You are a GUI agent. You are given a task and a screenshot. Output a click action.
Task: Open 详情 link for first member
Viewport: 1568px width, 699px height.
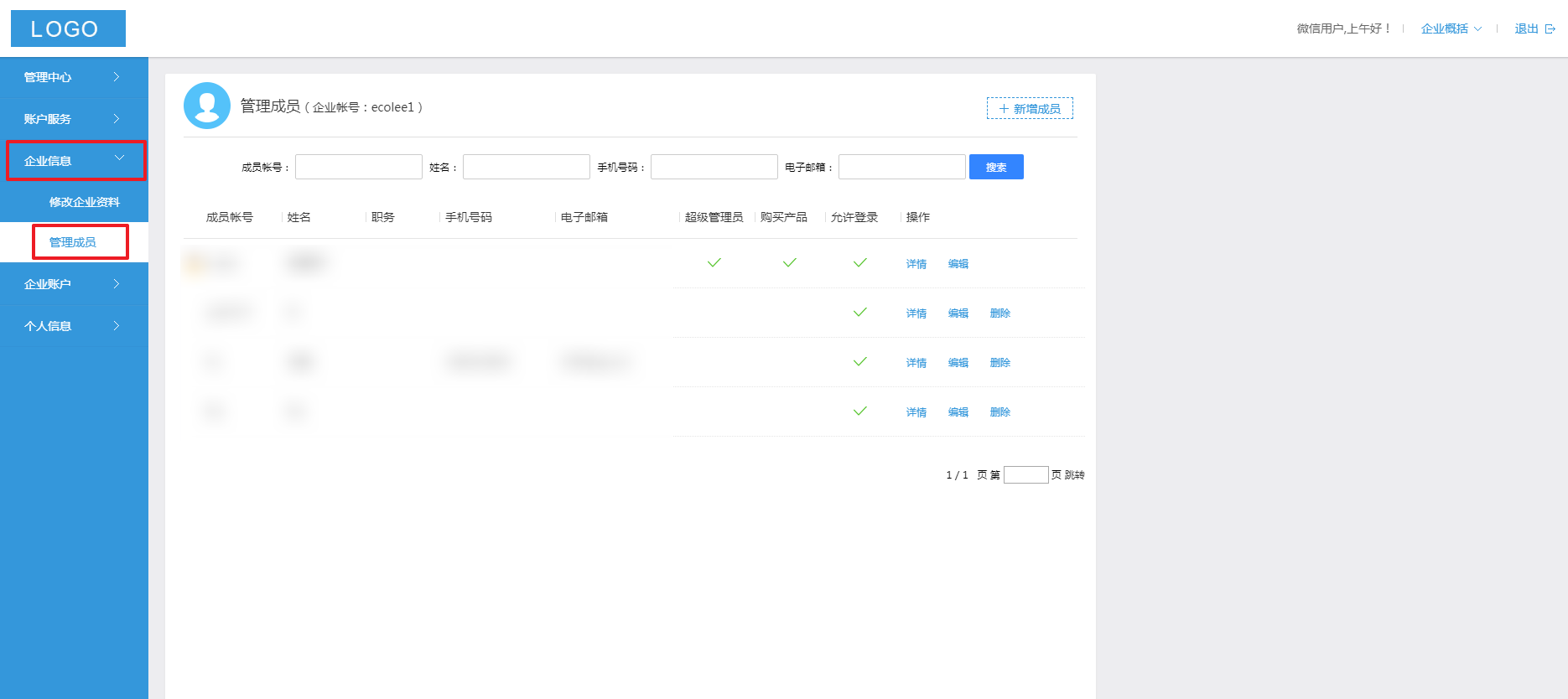(x=916, y=264)
